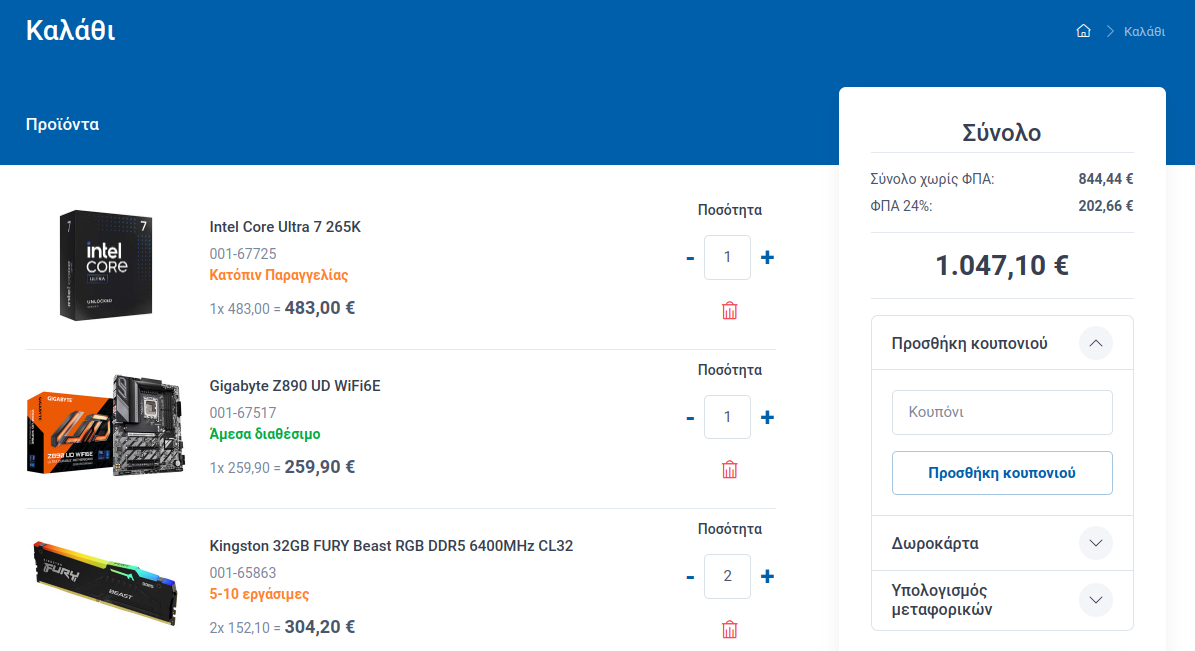Click the 844,44 € pre-VAT amount
This screenshot has width=1195, height=651.
1106,179
